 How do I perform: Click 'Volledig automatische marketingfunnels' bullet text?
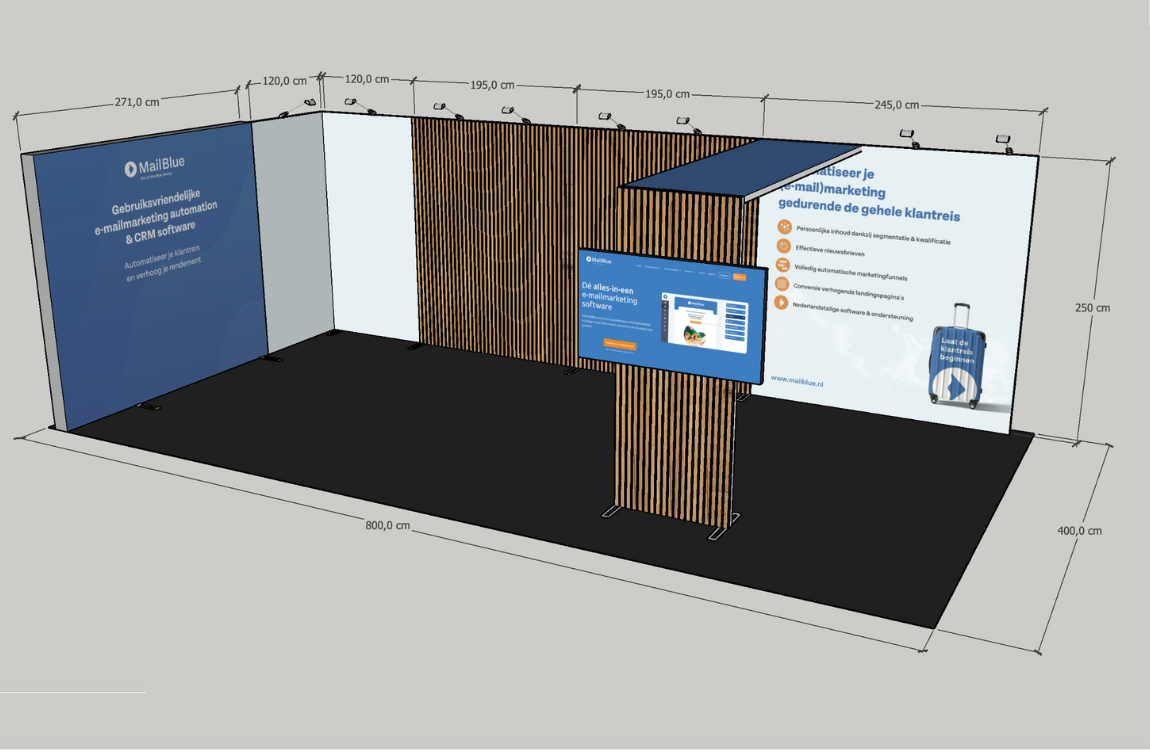coord(851,272)
